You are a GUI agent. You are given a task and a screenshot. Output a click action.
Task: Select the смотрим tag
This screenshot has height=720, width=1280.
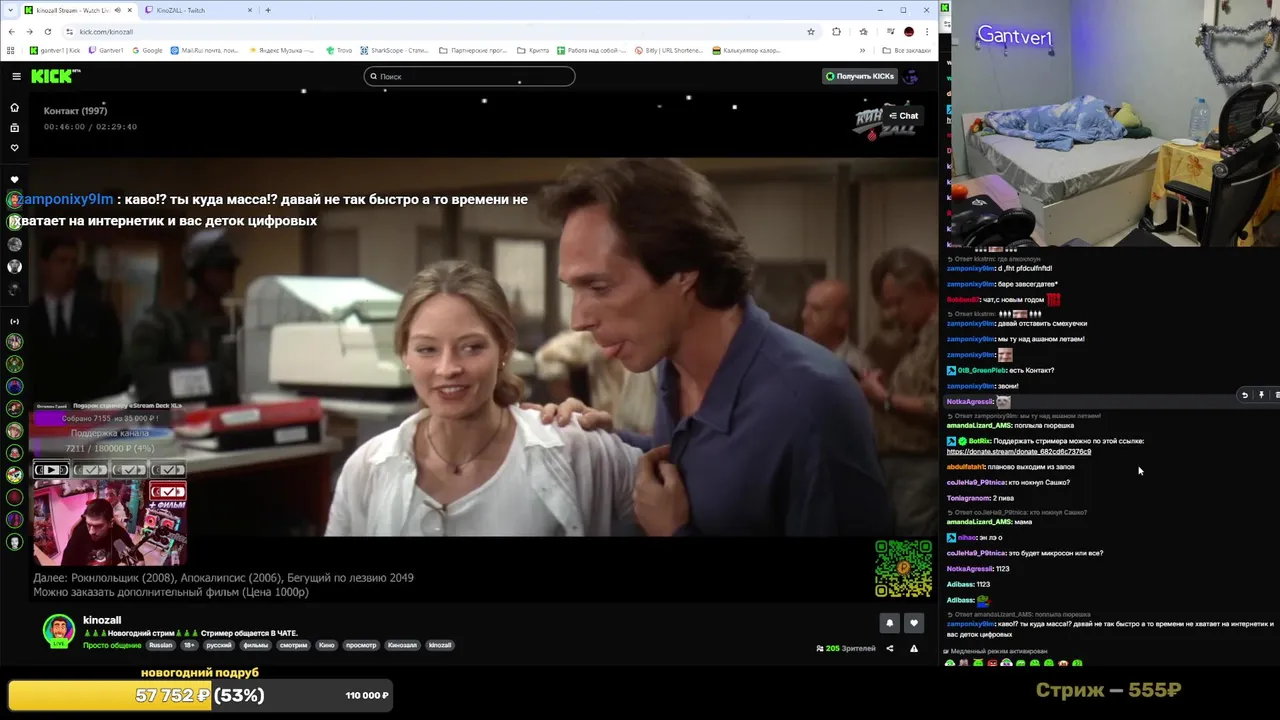(294, 645)
